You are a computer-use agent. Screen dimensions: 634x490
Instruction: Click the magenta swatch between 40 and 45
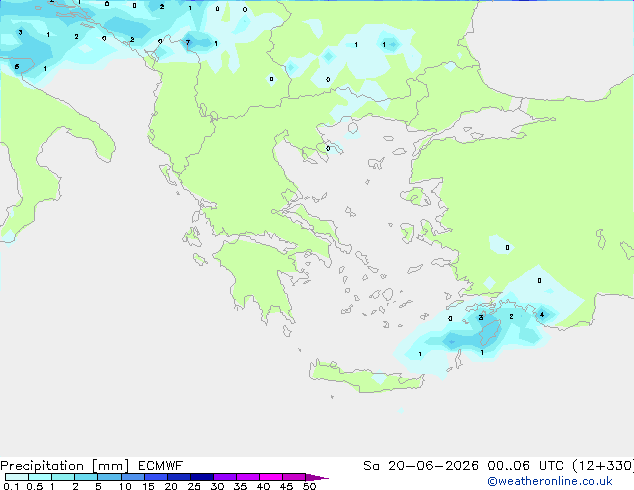click(271, 477)
